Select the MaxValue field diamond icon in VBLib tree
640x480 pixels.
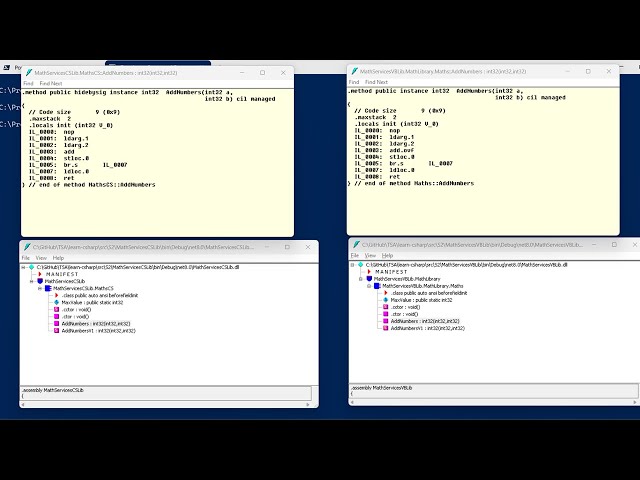(385, 300)
